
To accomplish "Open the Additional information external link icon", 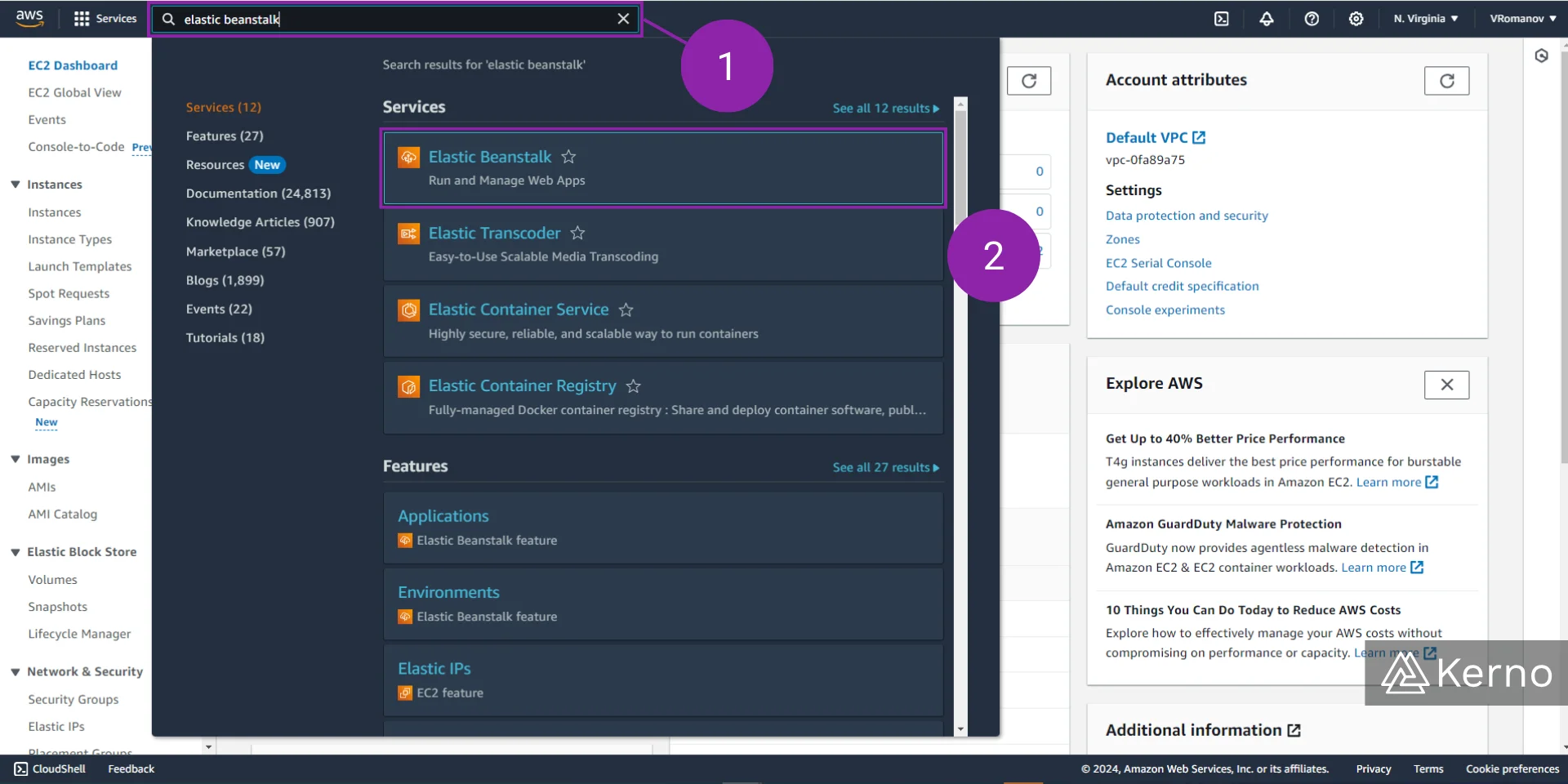I will [1294, 730].
